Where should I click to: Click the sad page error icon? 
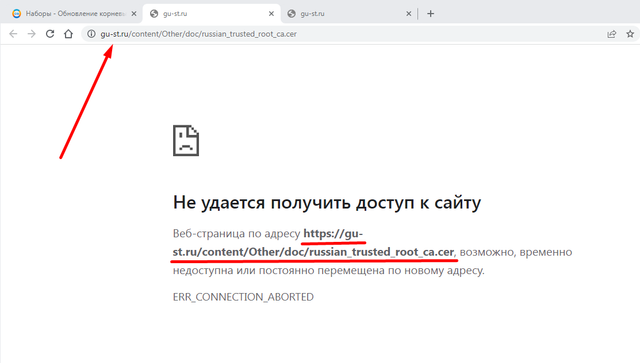coord(186,140)
